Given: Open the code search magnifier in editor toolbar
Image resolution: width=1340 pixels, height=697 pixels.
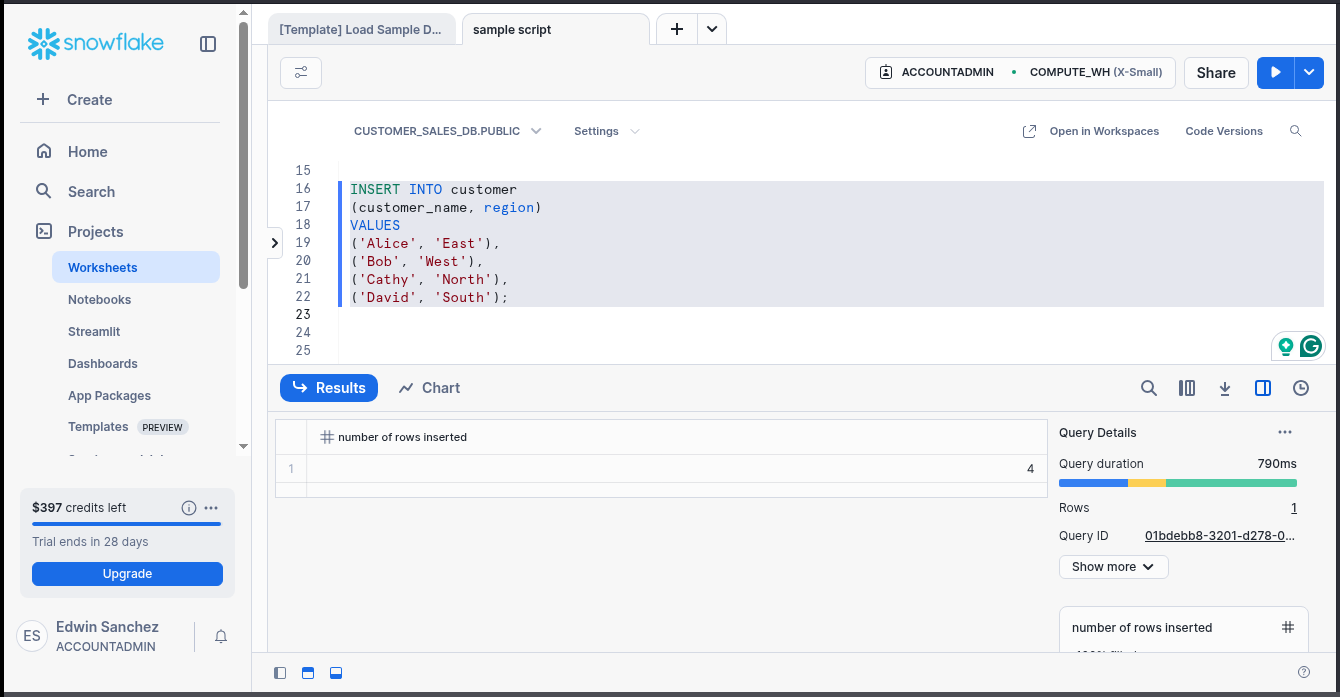Looking at the screenshot, I should [x=1295, y=131].
